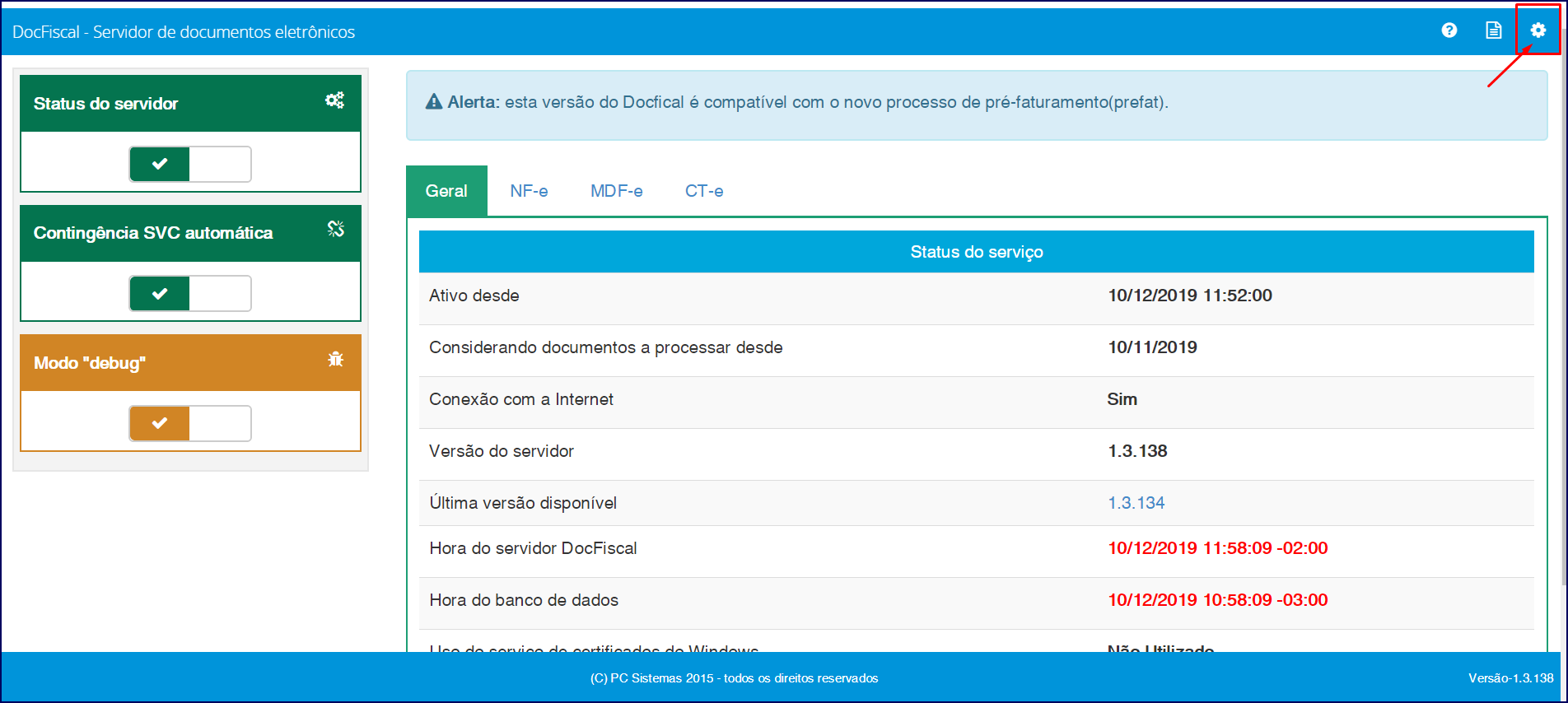Click the Modo "debug" panel heading

[x=191, y=363]
